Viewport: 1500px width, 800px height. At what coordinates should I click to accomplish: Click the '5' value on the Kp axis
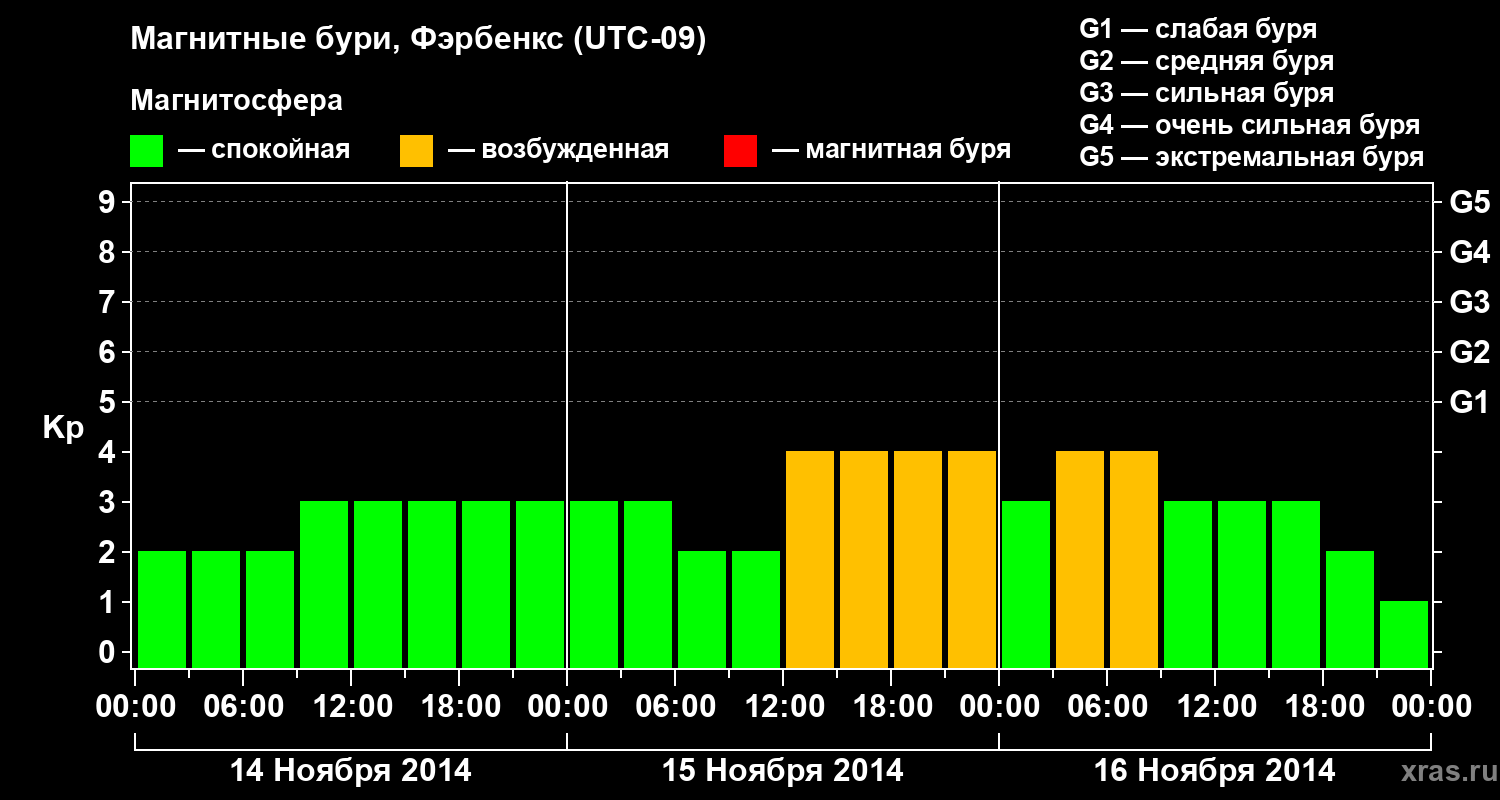(x=109, y=402)
